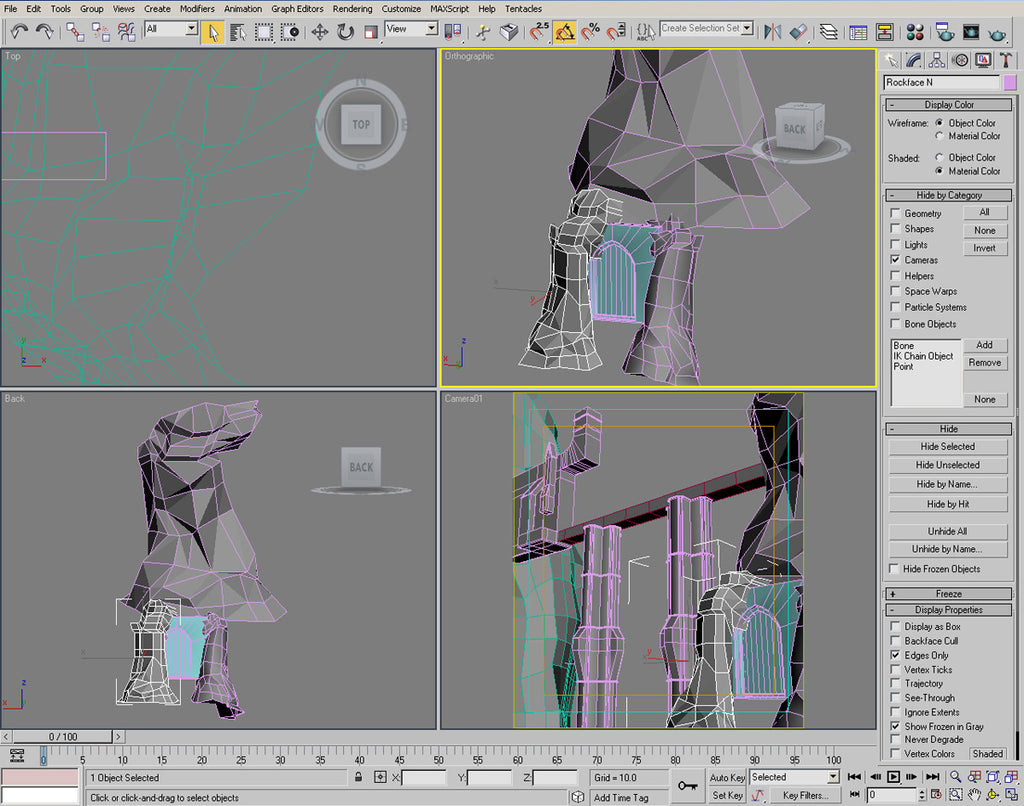Viewport: 1024px width, 806px height.
Task: Toggle the selection lock icon
Action: click(x=358, y=777)
